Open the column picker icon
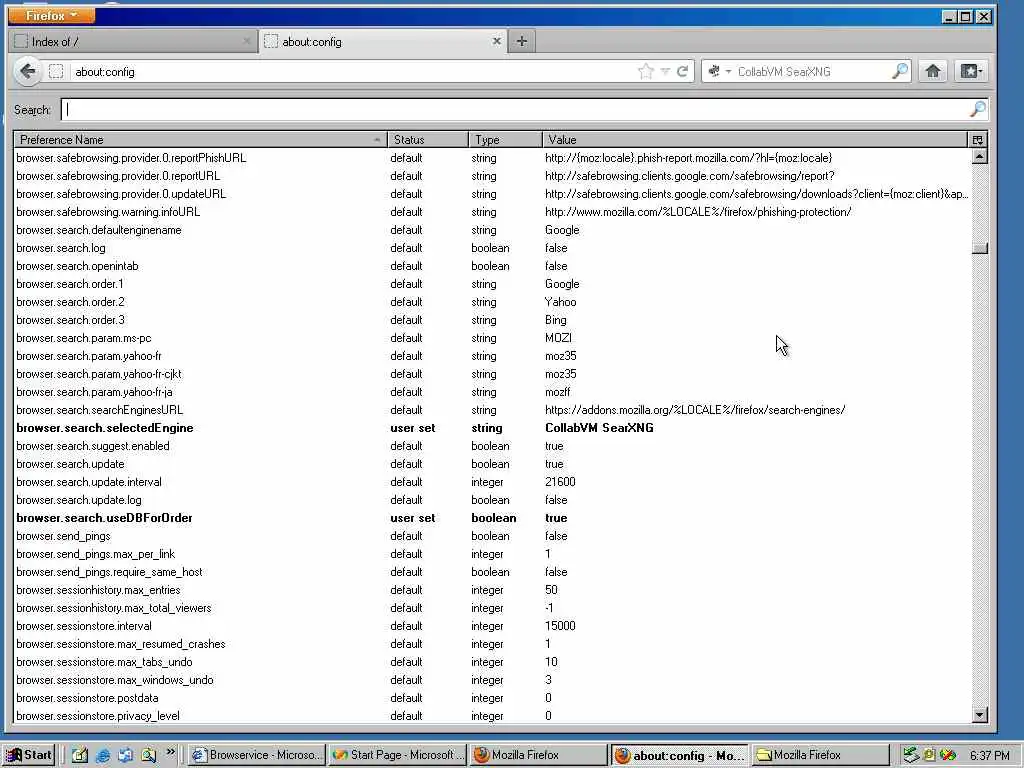This screenshot has width=1024, height=768. (x=978, y=140)
